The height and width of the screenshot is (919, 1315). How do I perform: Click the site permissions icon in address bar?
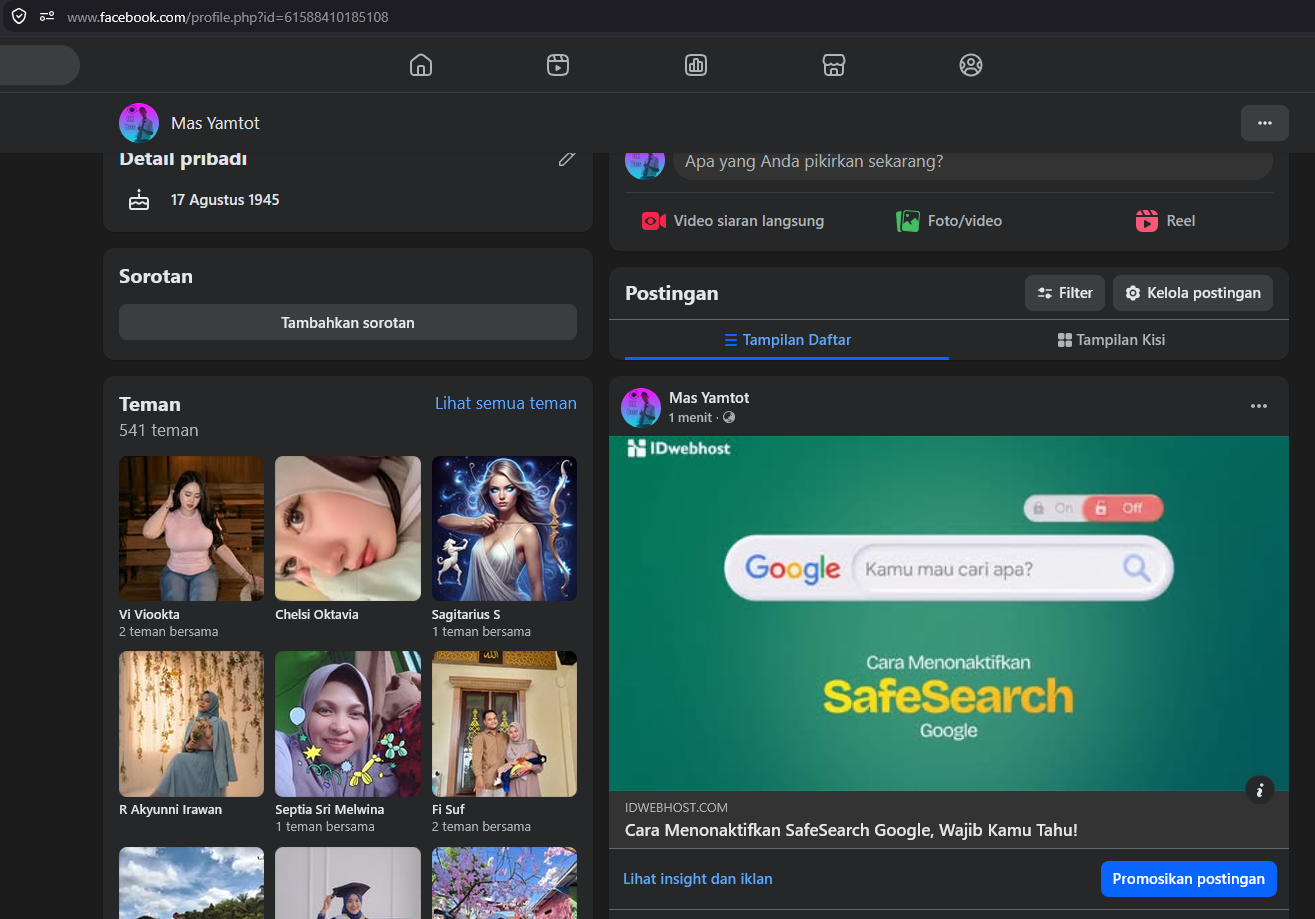click(47, 16)
